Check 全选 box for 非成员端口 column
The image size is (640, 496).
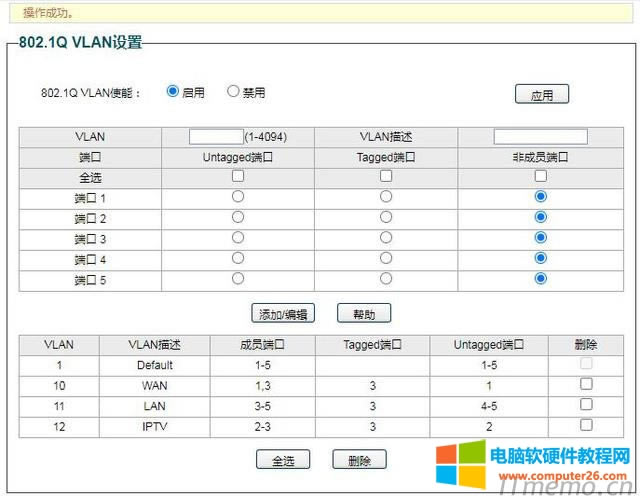pyautogui.click(x=541, y=176)
